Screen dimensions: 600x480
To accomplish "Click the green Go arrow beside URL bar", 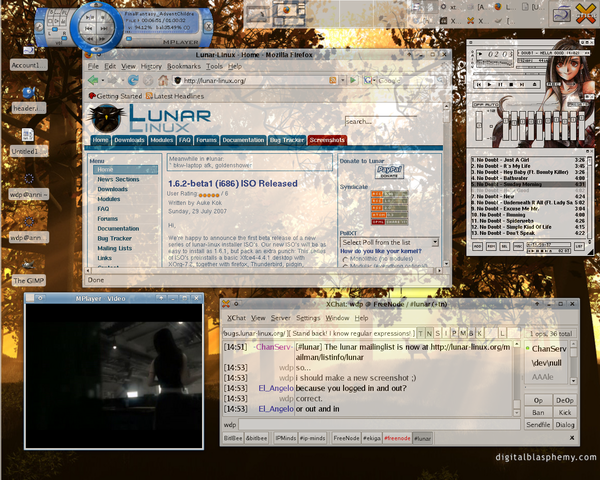I will (x=353, y=80).
